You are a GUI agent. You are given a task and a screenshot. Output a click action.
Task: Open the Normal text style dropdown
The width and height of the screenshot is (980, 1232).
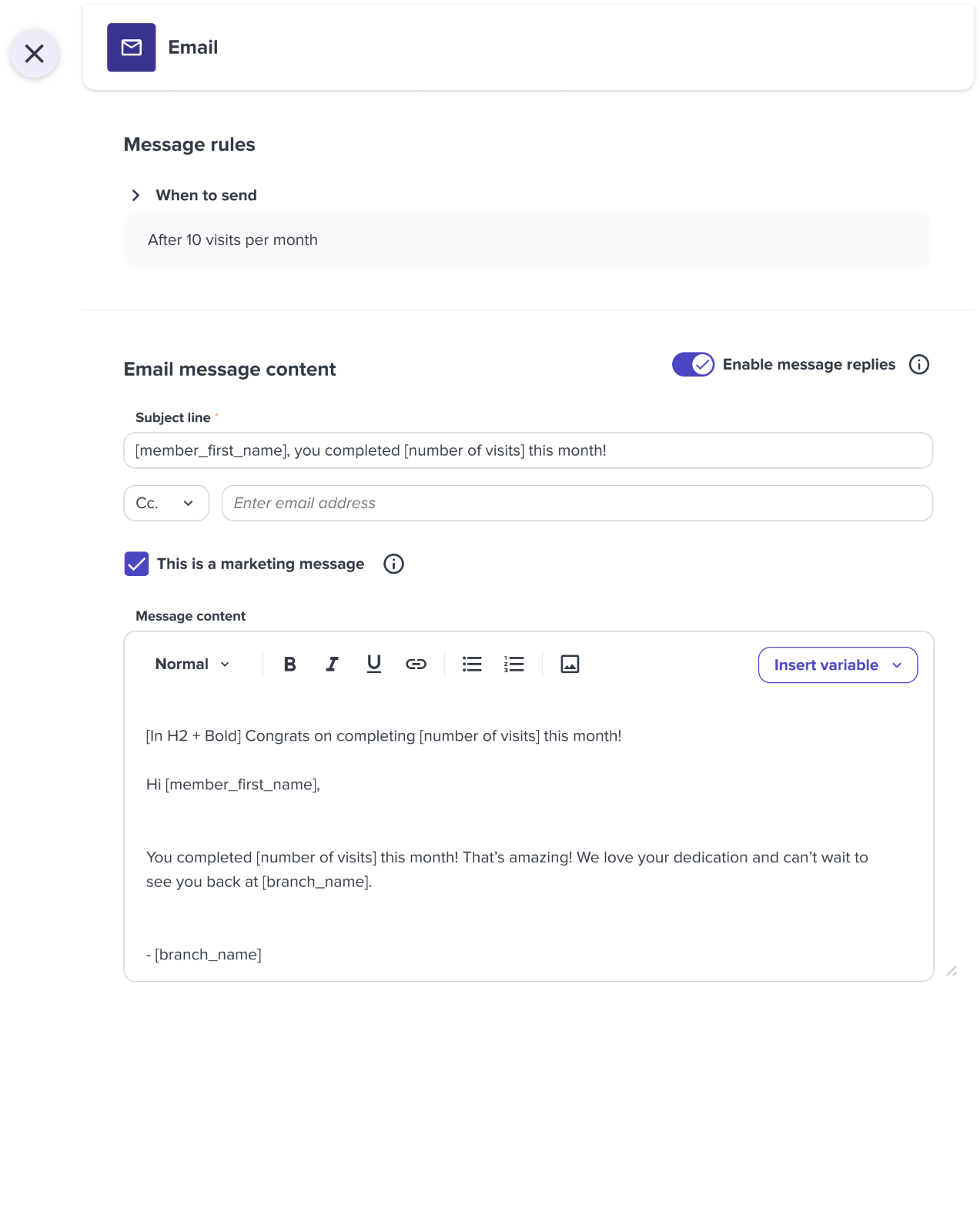tap(192, 664)
